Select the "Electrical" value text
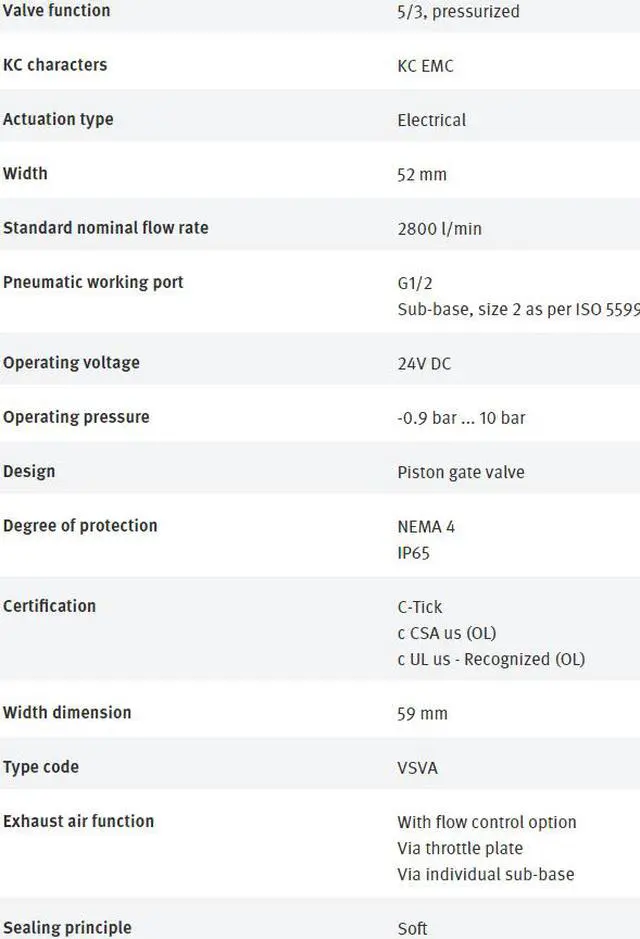The height and width of the screenshot is (939, 640). 431,120
